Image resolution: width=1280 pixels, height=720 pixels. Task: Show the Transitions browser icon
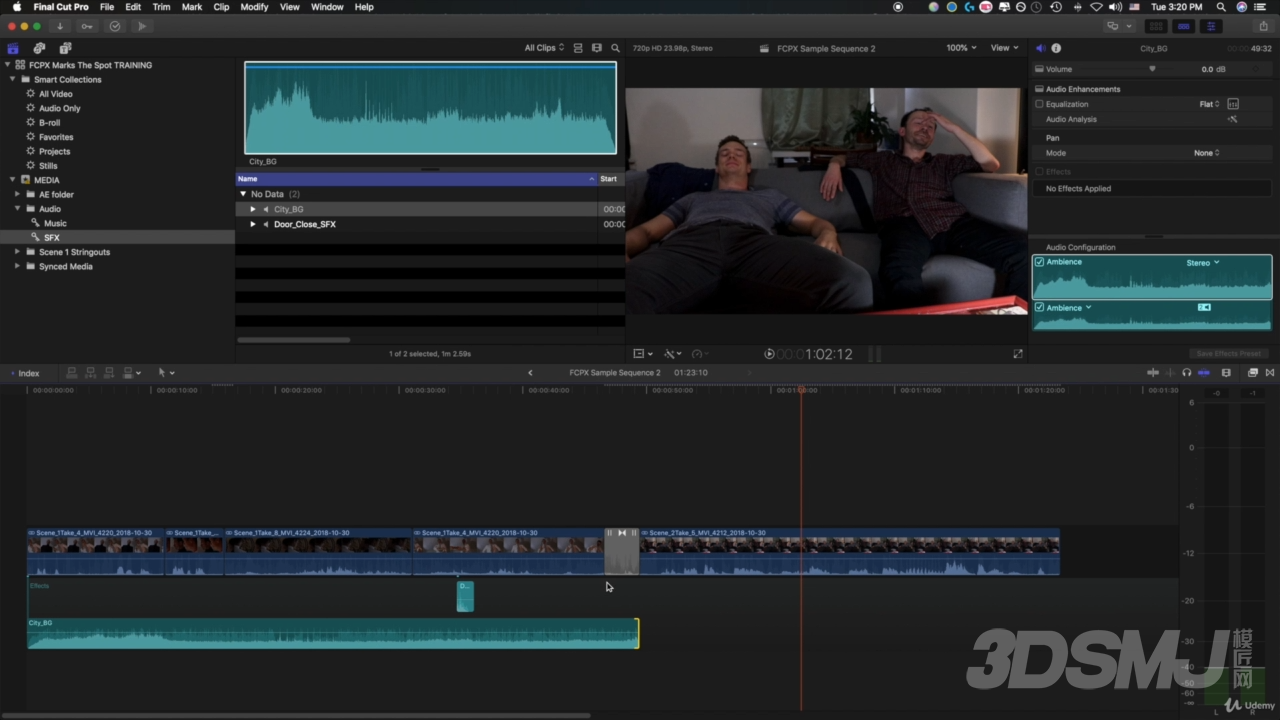1270,373
